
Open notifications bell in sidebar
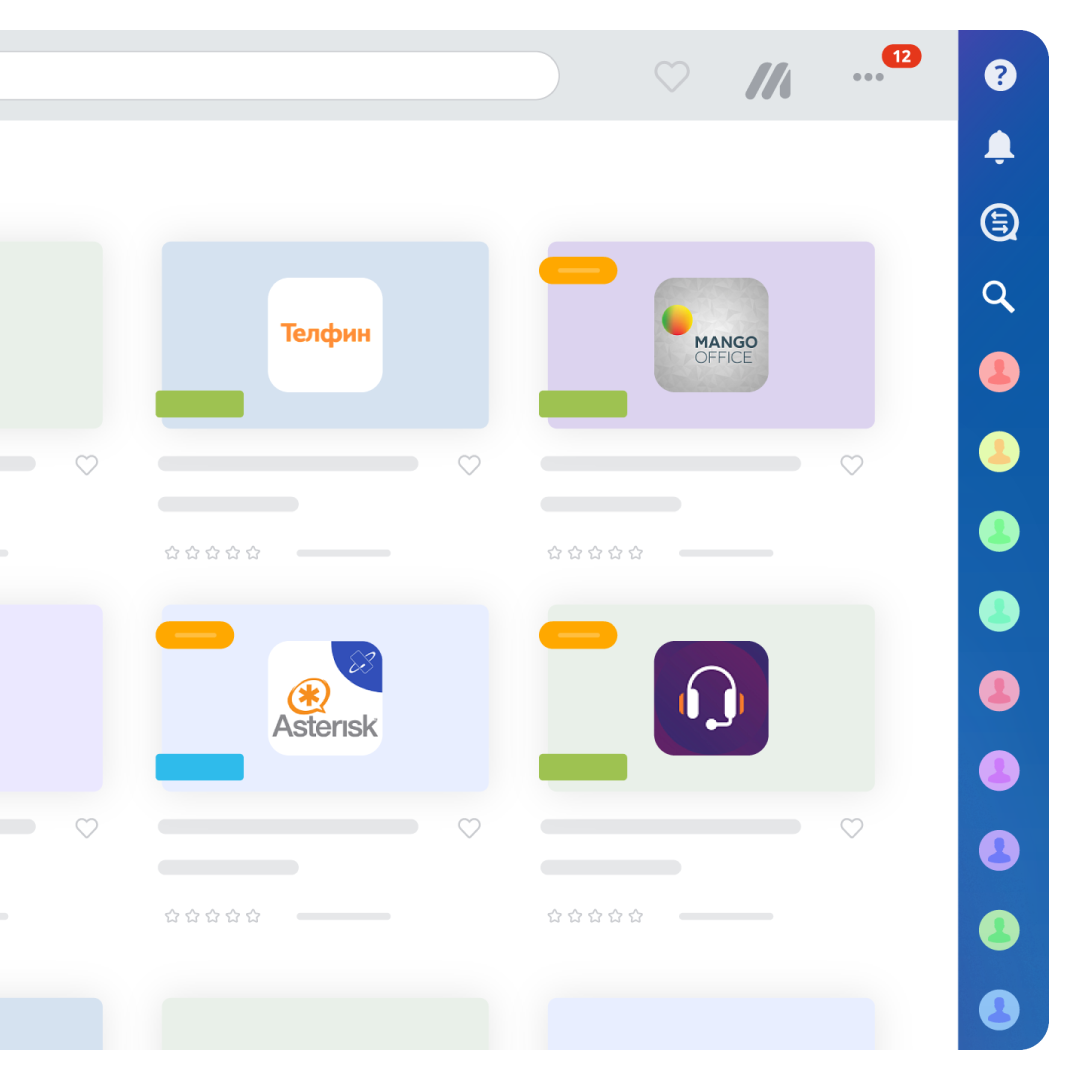pyautogui.click(x=999, y=147)
